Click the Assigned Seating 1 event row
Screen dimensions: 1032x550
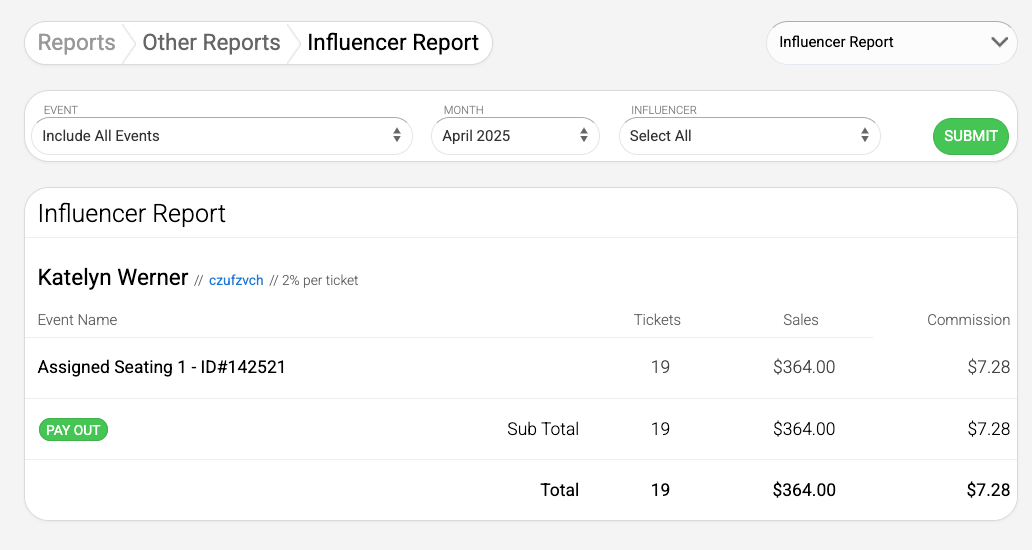tap(521, 367)
